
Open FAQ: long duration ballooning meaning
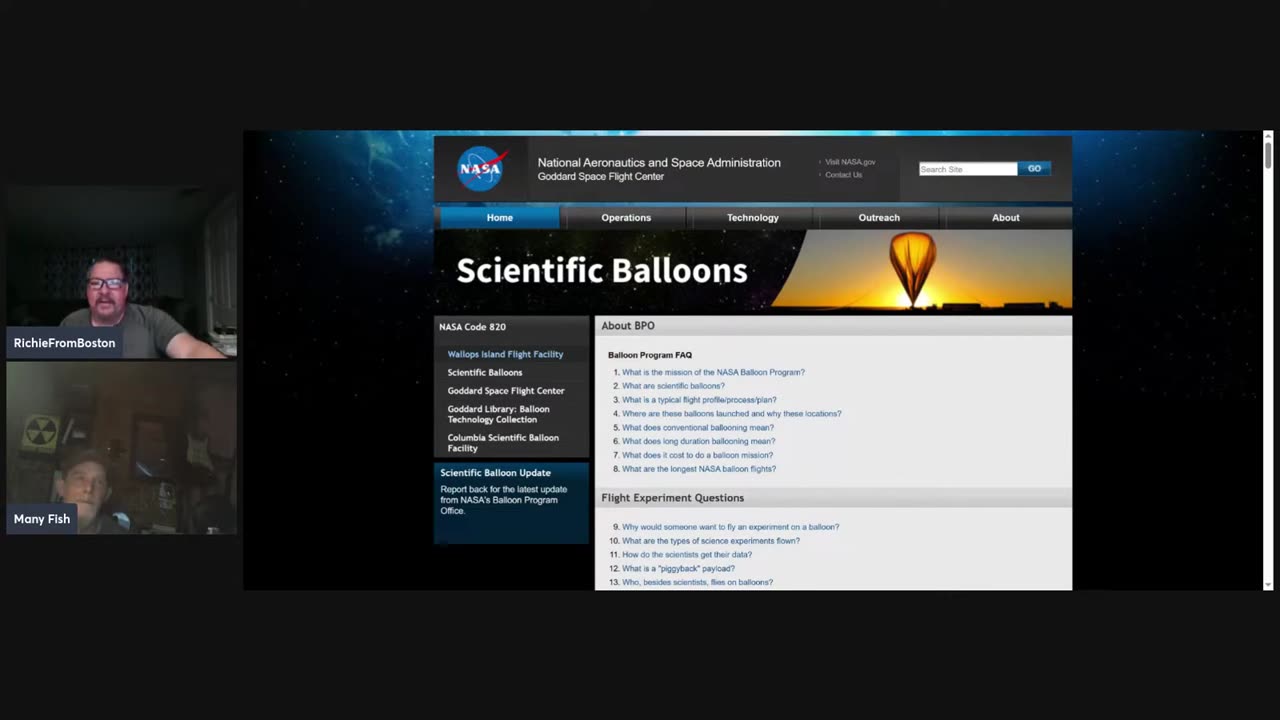coord(698,441)
